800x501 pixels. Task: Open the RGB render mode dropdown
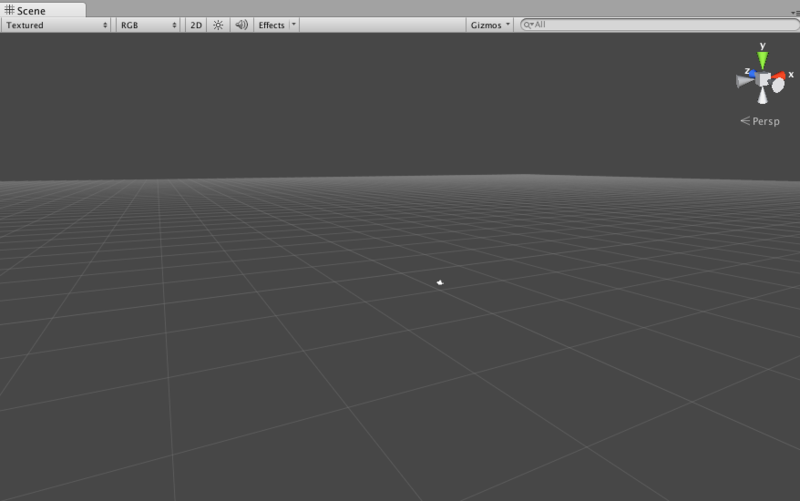(148, 25)
